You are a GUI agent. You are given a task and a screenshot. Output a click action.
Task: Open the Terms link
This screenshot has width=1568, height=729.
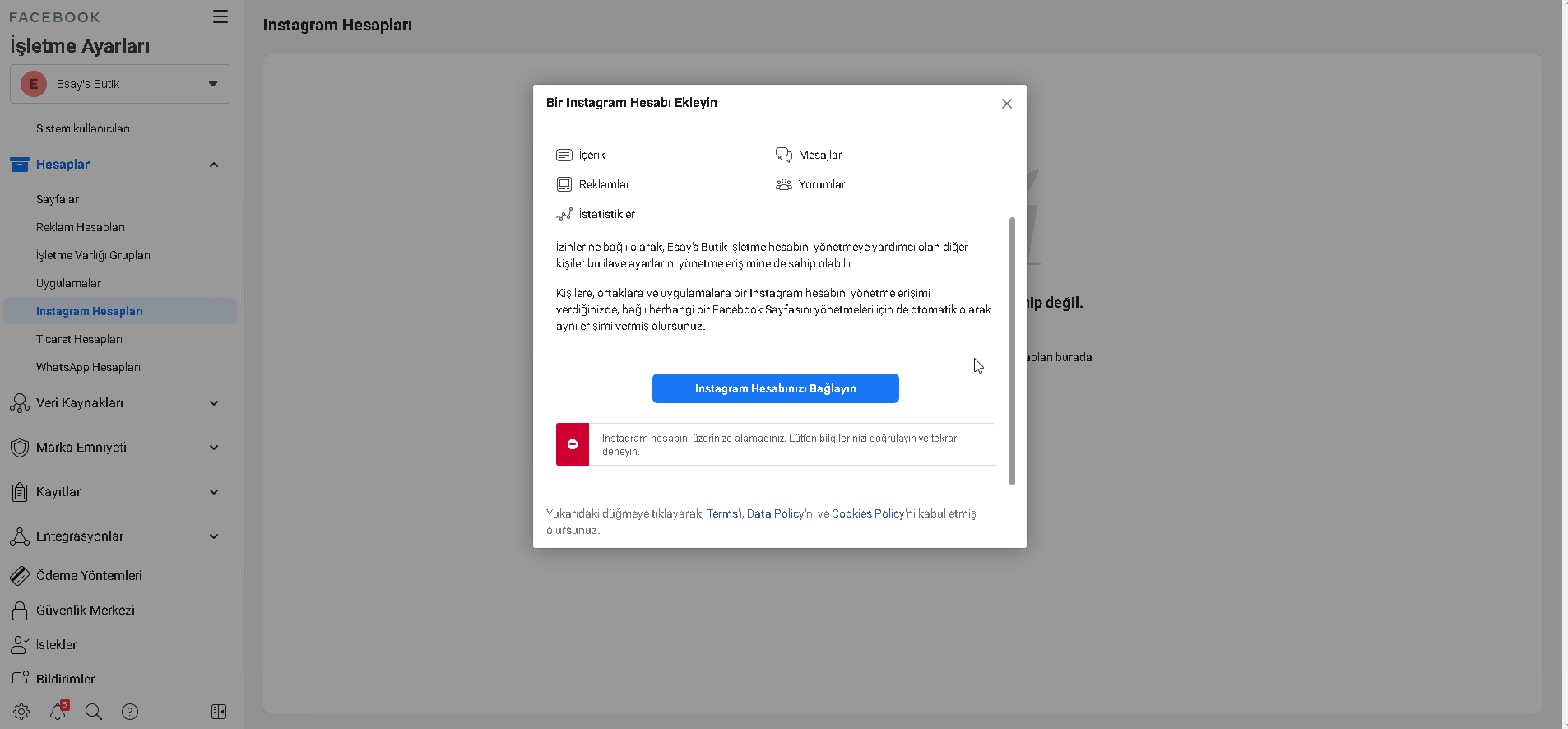point(722,513)
